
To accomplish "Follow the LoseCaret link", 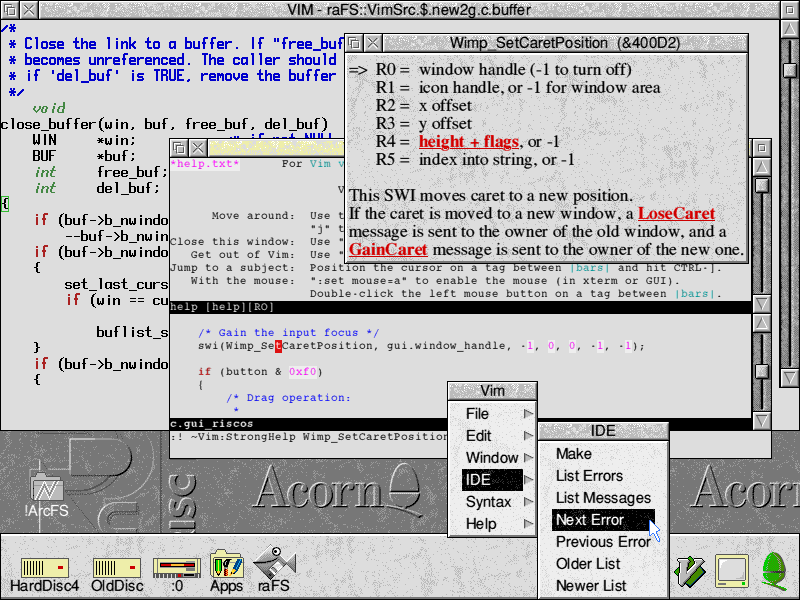I will point(676,214).
